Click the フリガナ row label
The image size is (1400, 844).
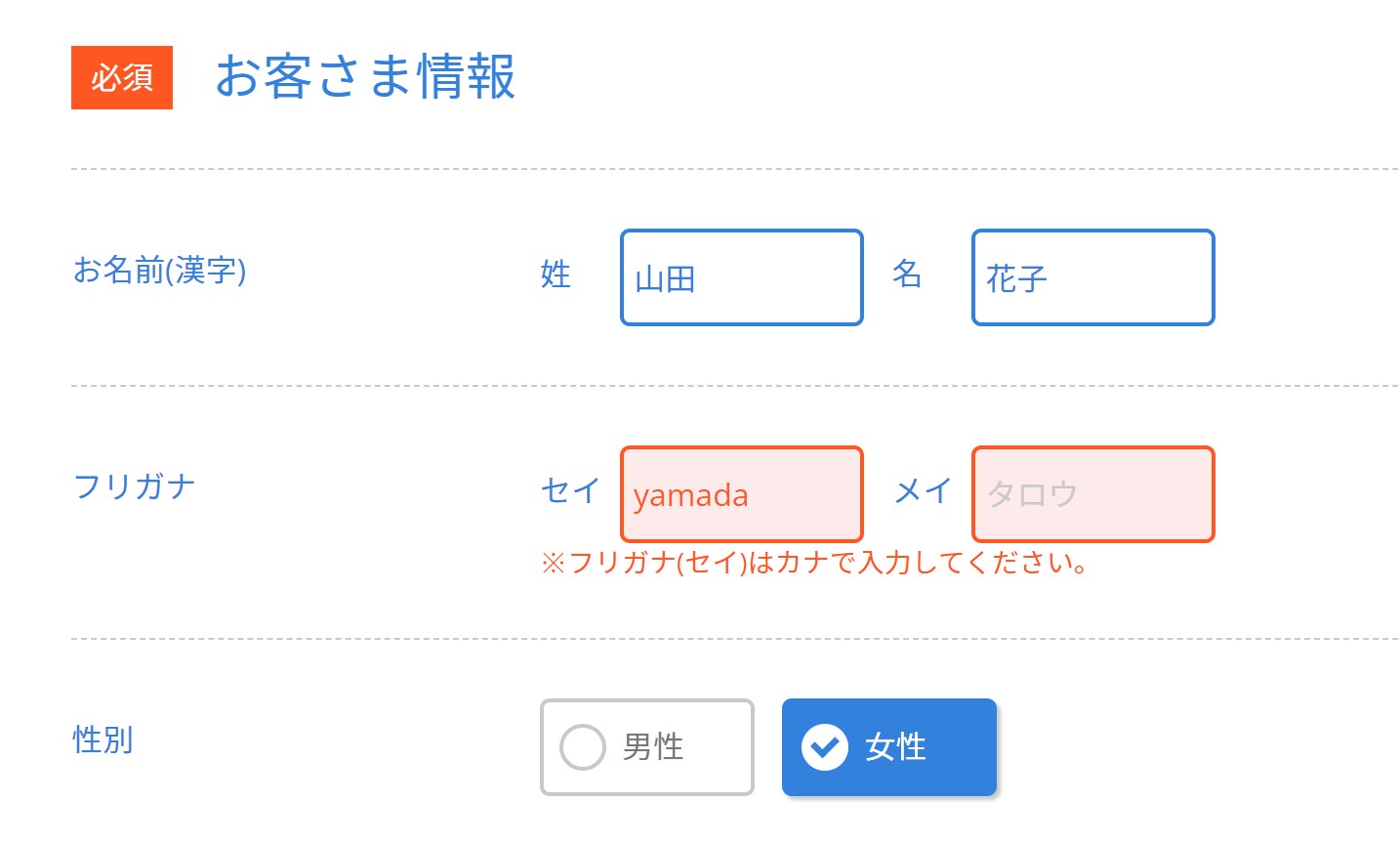point(134,486)
